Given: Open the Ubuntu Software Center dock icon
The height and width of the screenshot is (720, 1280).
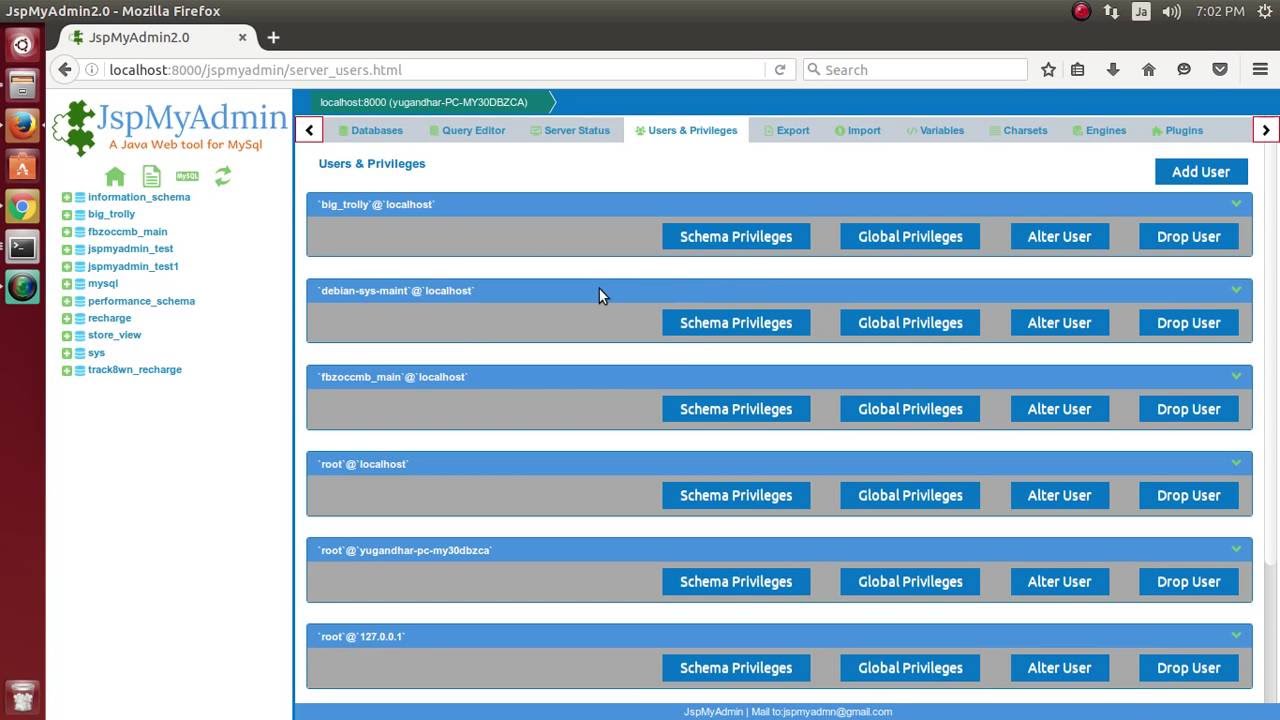Looking at the screenshot, I should 22,167.
